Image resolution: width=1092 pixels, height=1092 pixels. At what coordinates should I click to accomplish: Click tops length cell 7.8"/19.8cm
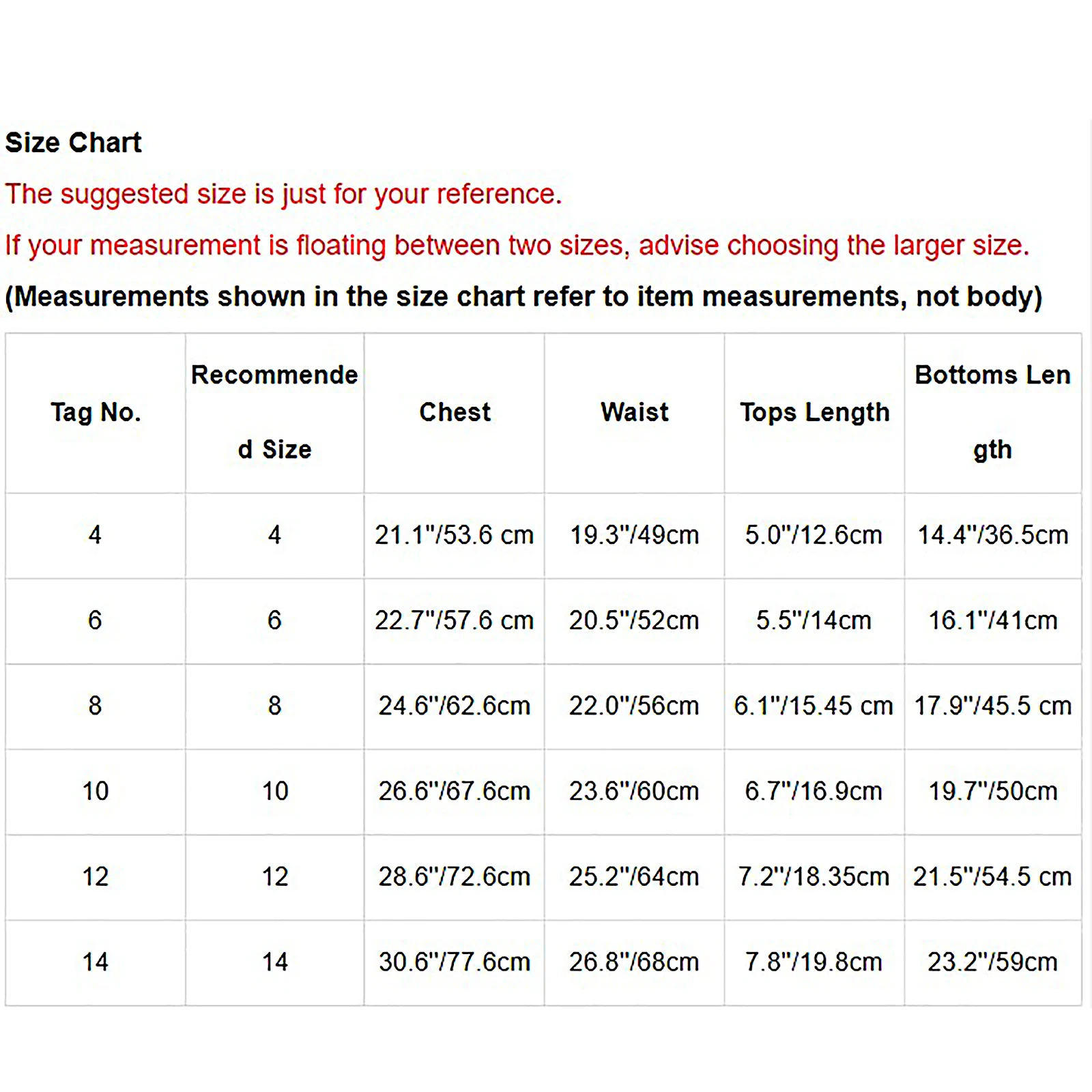tap(814, 962)
